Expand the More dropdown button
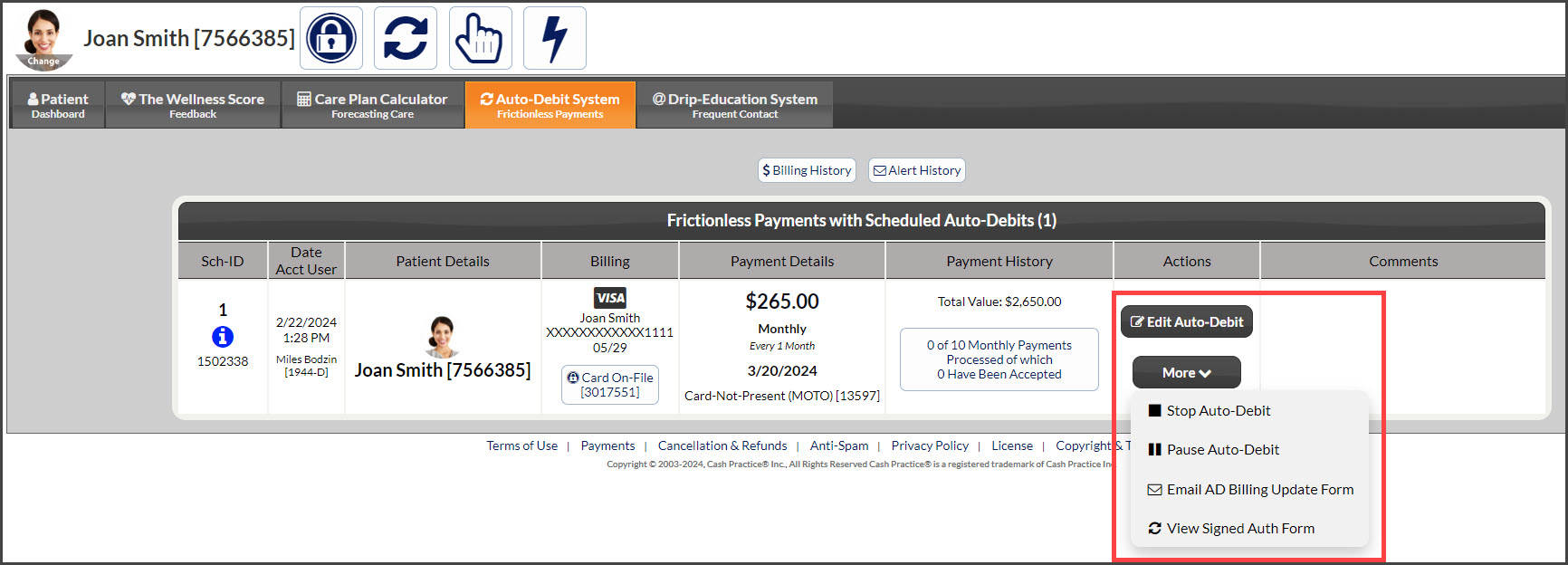This screenshot has height=565, width=1568. point(1187,372)
